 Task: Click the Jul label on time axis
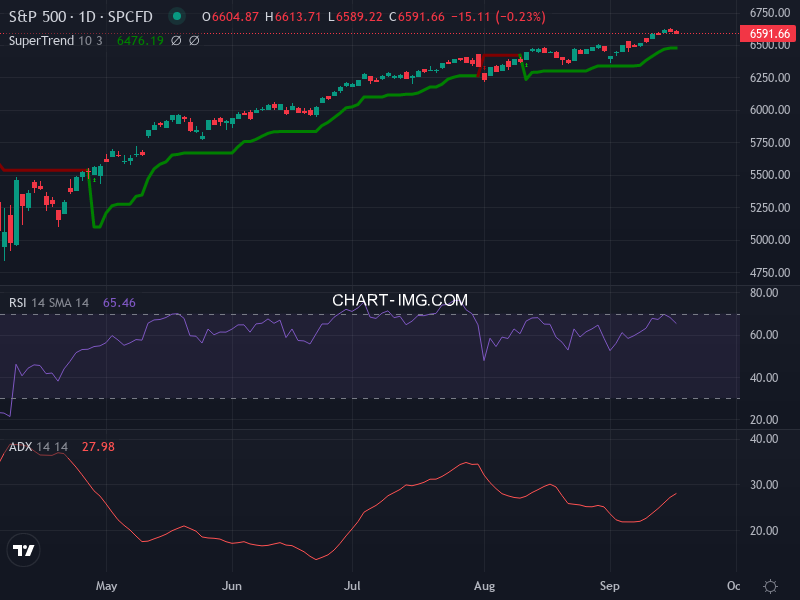(x=352, y=586)
